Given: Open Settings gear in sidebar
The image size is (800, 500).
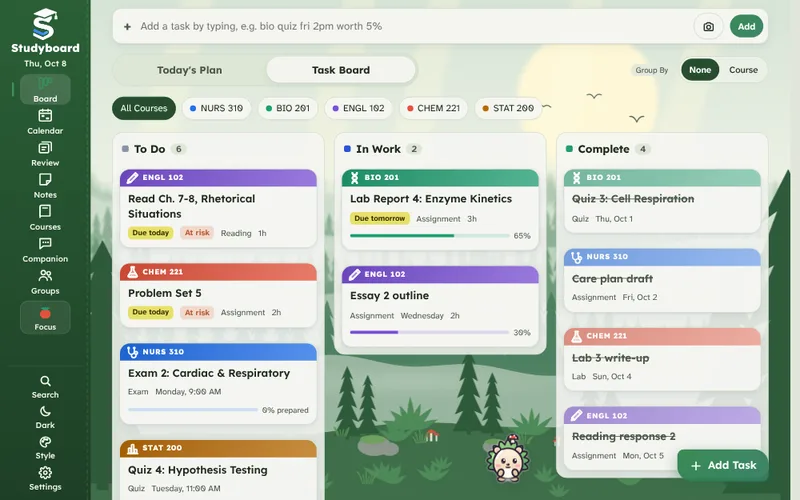Looking at the screenshot, I should [45, 479].
